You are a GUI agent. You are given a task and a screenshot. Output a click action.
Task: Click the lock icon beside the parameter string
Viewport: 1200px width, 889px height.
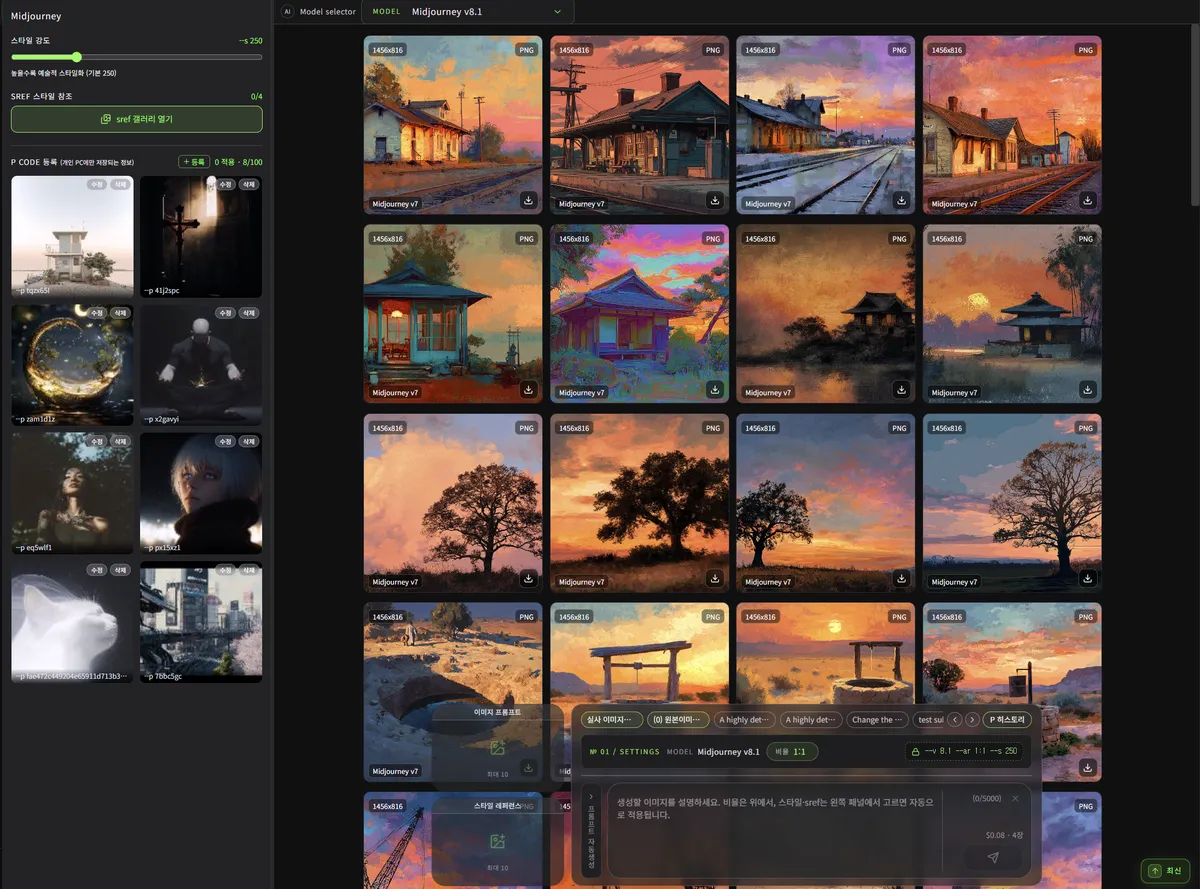coord(915,752)
